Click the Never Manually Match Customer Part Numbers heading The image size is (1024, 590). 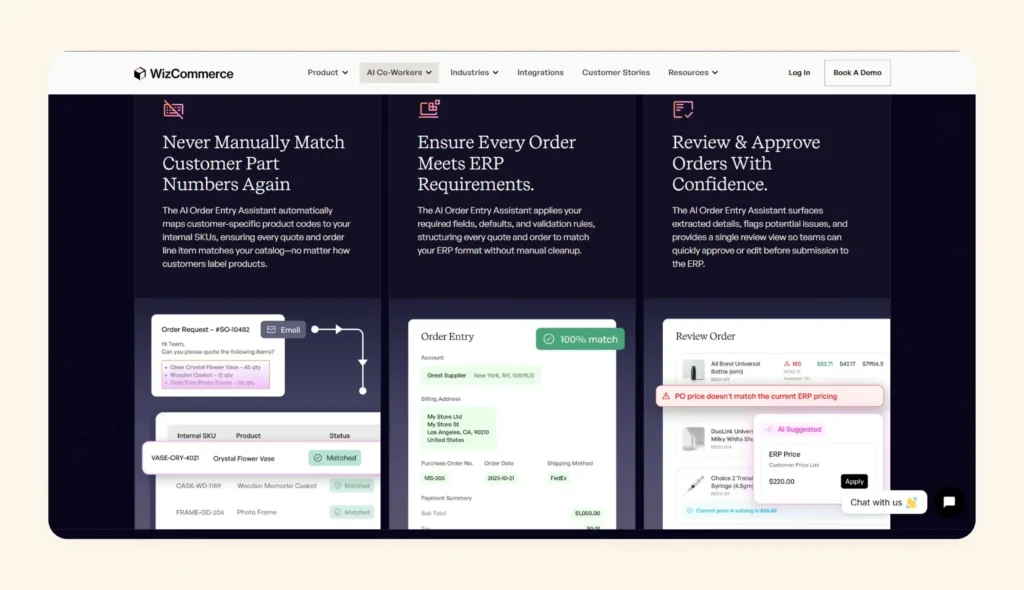(253, 163)
